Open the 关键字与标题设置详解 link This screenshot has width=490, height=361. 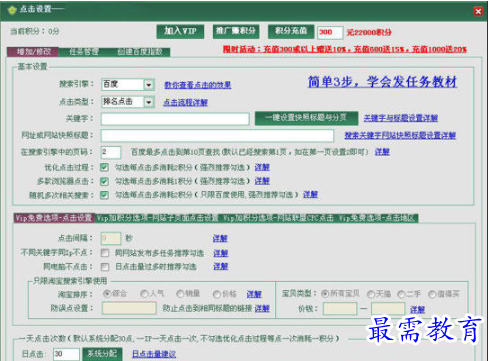point(401,118)
